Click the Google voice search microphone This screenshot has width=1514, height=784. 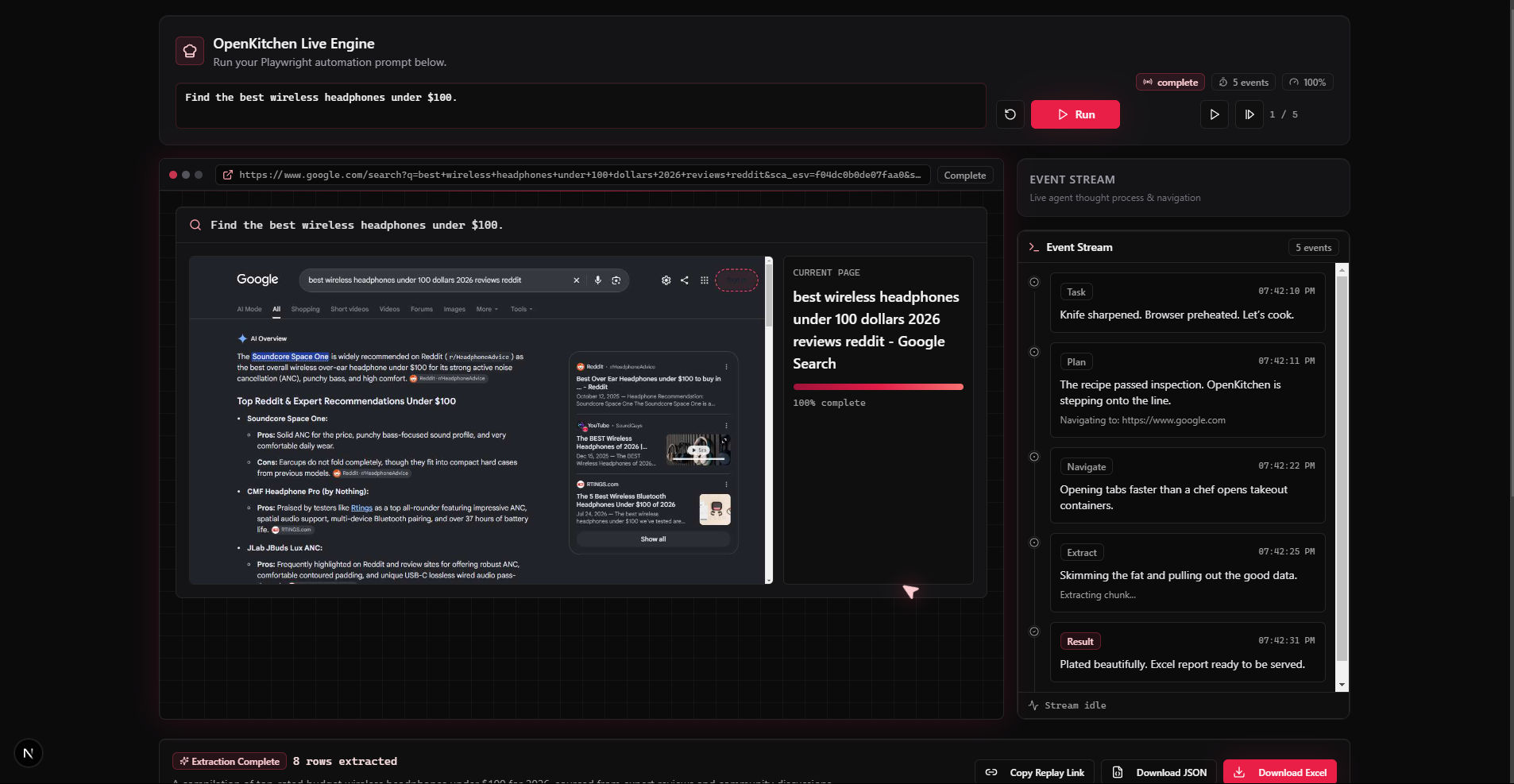click(597, 280)
